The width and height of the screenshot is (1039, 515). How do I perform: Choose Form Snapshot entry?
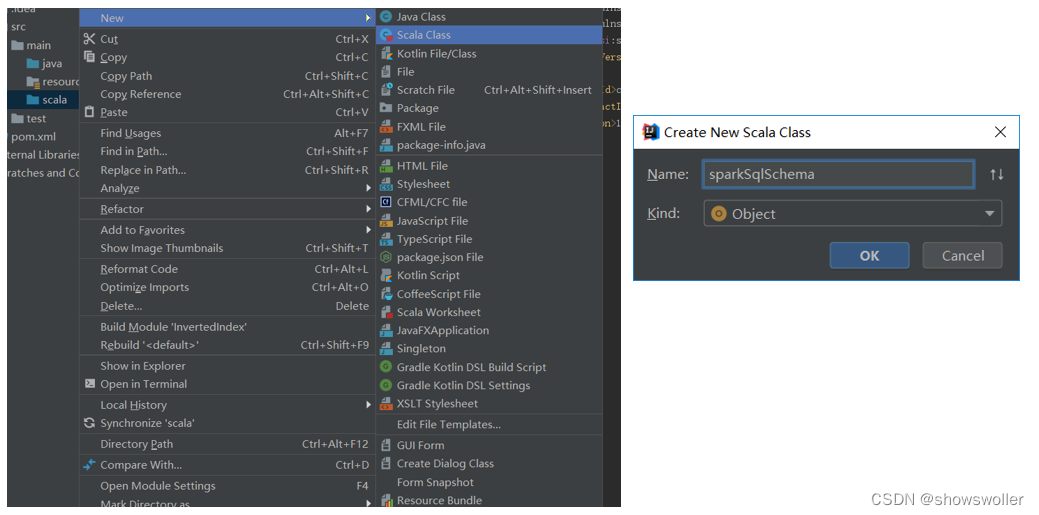pos(489,483)
